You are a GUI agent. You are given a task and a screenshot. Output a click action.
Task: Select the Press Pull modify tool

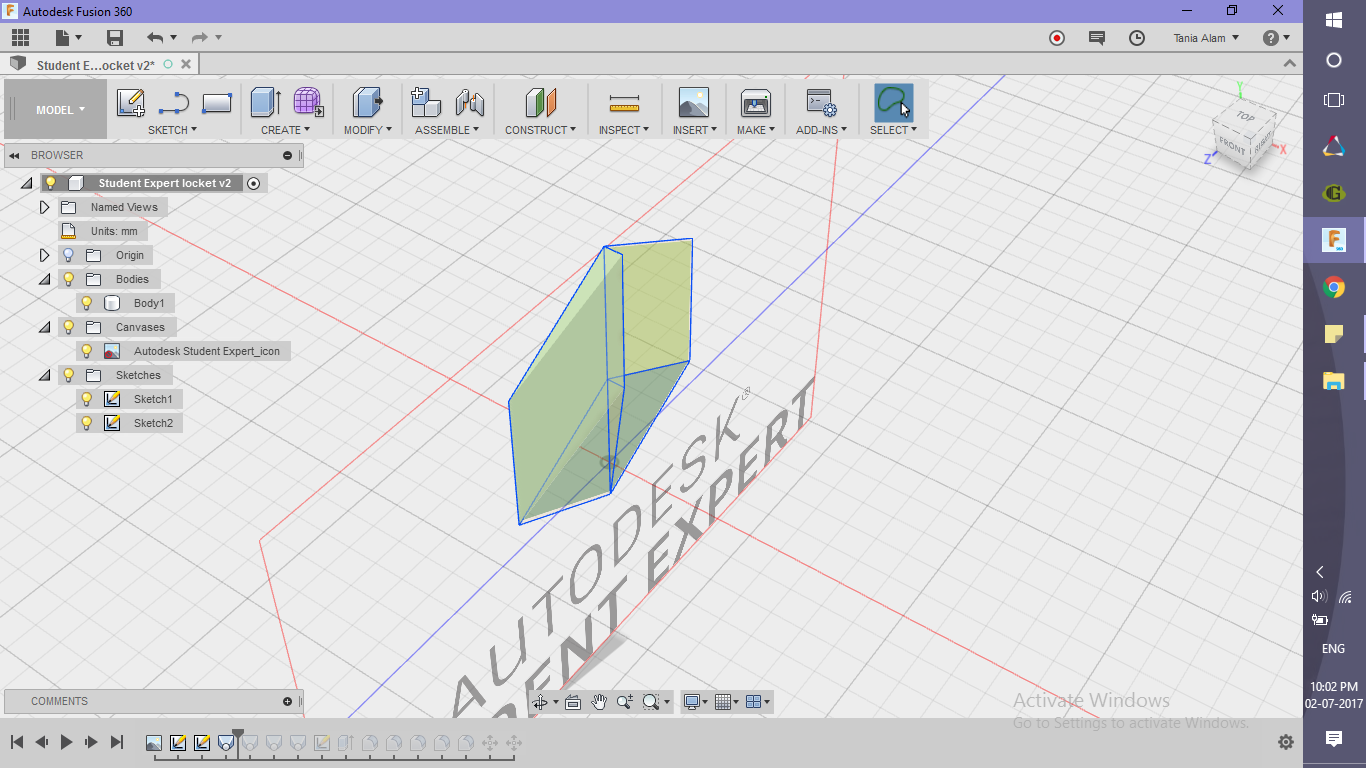368,103
